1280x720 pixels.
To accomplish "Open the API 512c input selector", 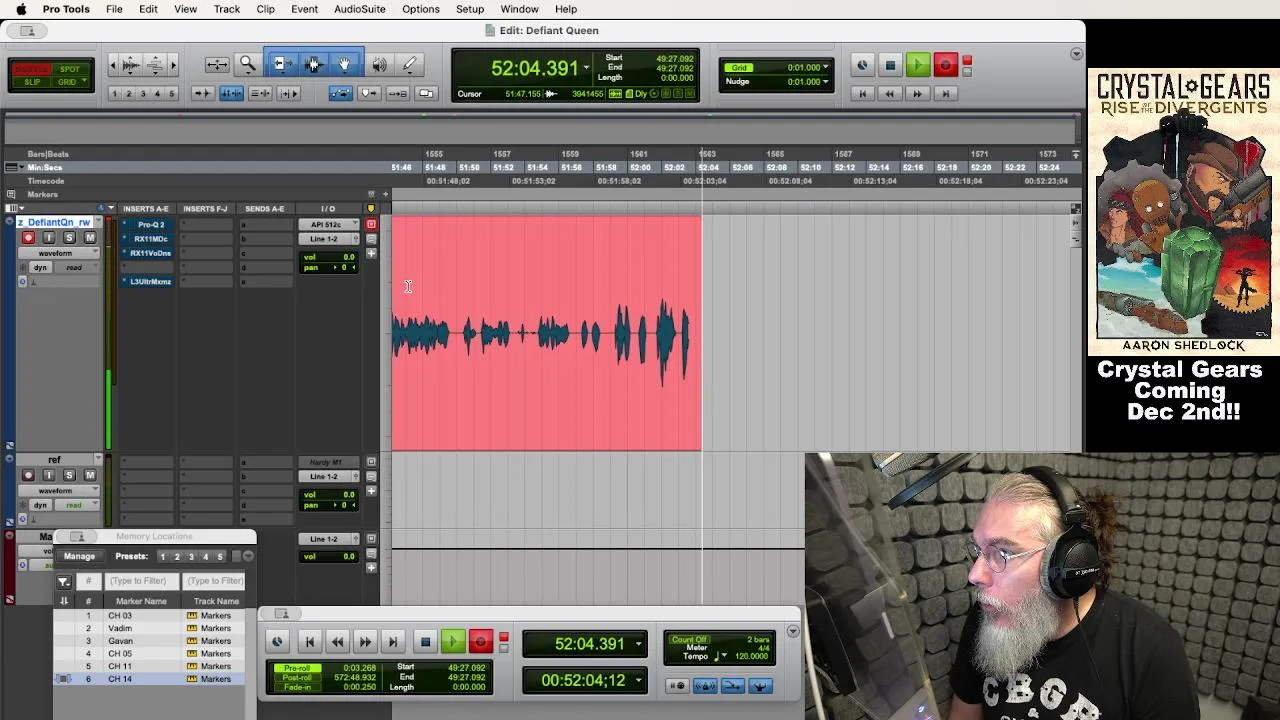I will click(x=326, y=224).
